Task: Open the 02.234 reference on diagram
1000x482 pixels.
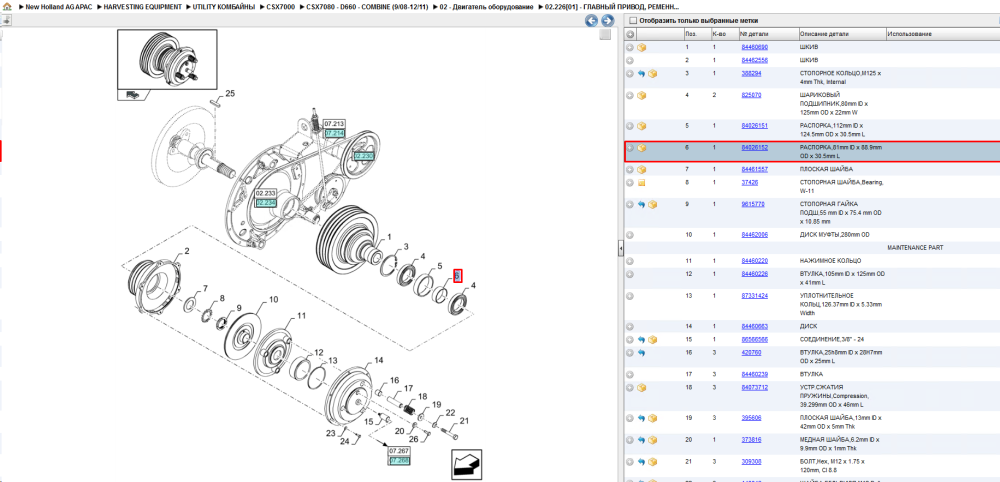Action: pyautogui.click(x=266, y=203)
